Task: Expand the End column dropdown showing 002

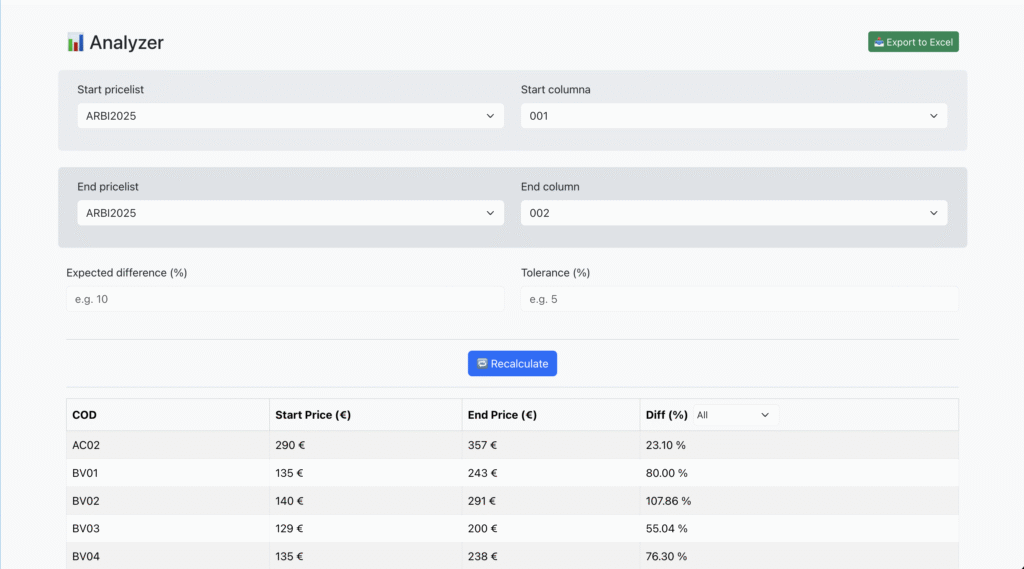Action: click(733, 213)
